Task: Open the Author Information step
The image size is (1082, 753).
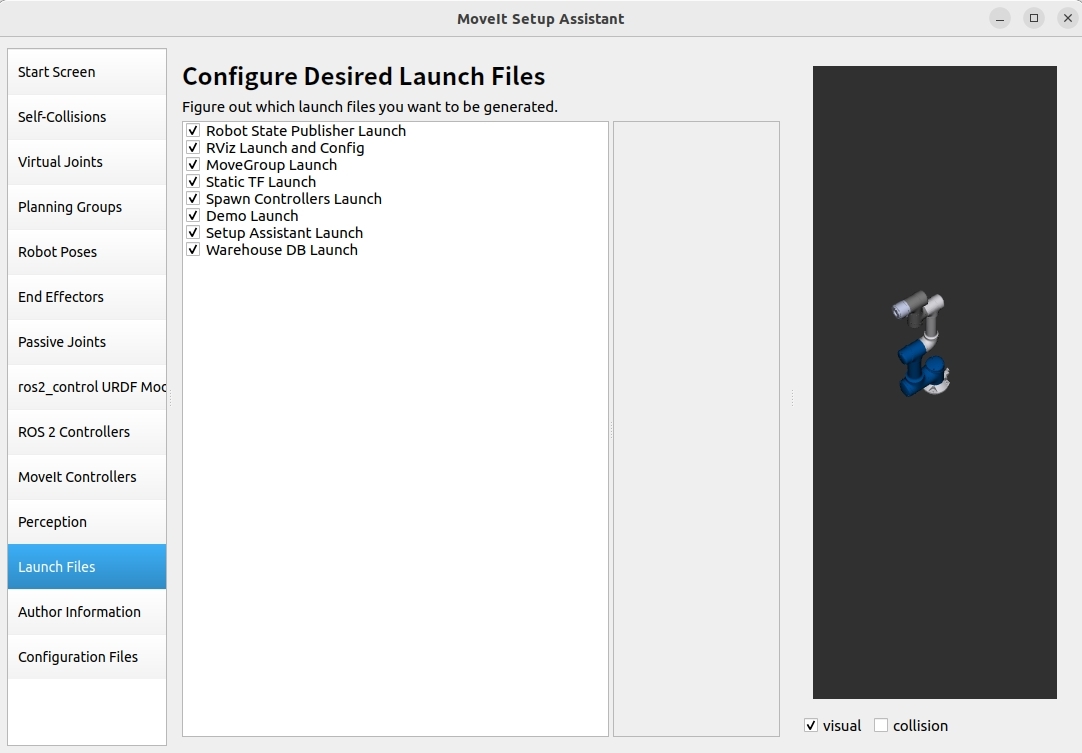Action: coord(87,612)
